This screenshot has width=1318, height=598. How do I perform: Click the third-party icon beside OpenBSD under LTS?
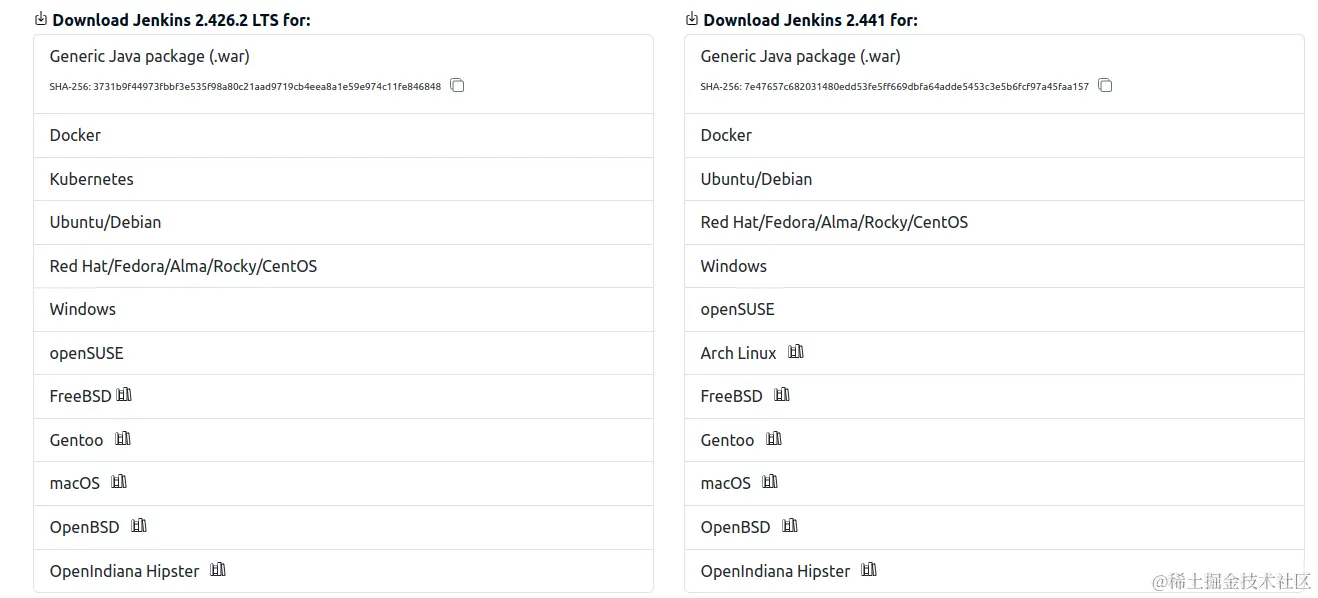point(139,525)
